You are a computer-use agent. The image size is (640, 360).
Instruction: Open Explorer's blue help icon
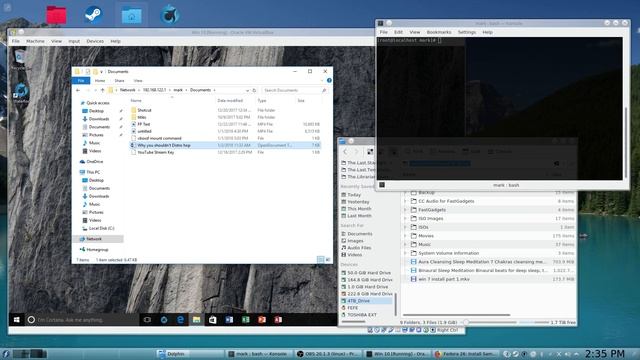point(329,80)
